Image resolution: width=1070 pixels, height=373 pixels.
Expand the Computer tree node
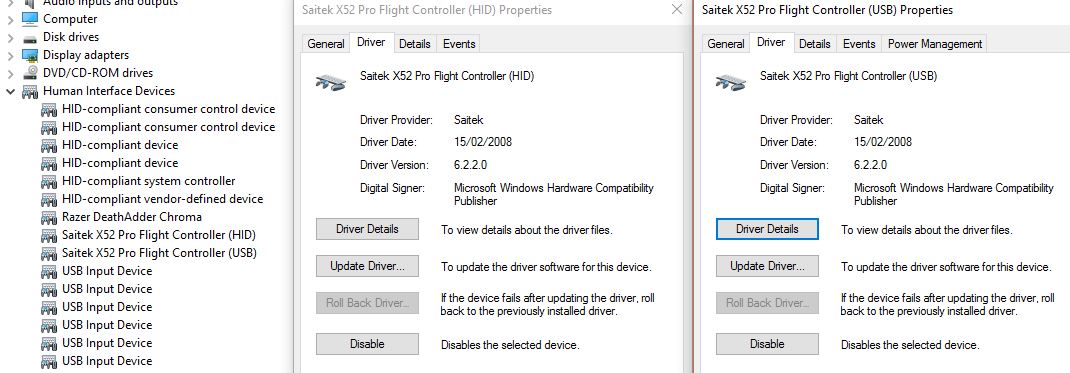pos(10,19)
